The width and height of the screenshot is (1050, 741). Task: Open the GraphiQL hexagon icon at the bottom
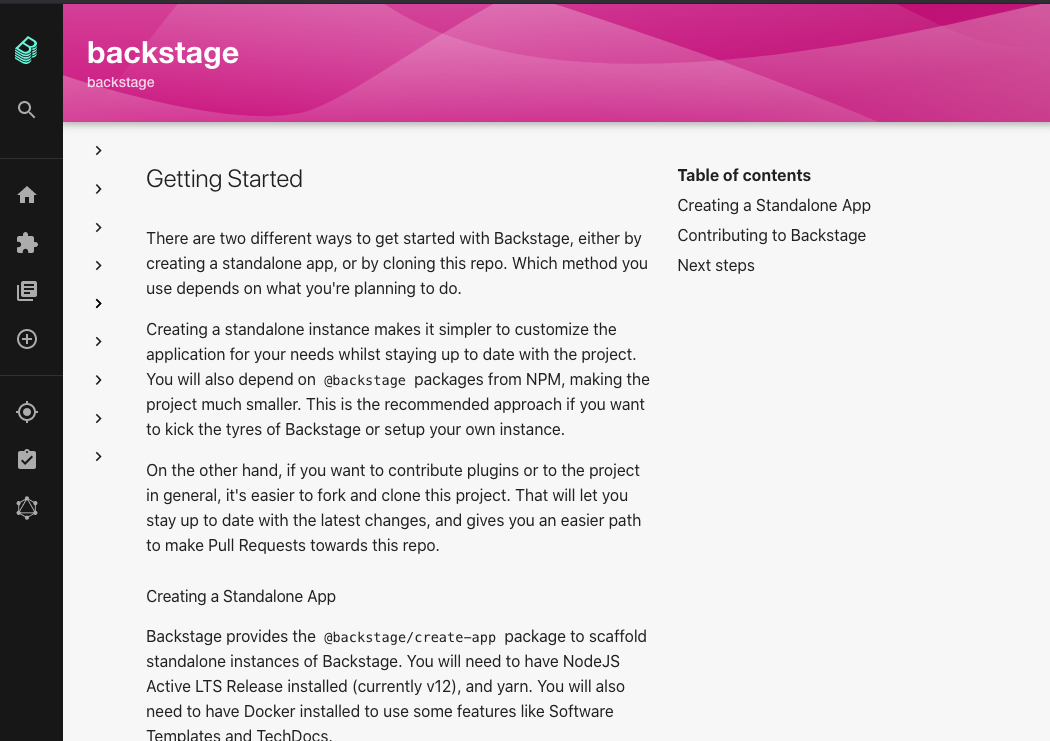pyautogui.click(x=26, y=508)
